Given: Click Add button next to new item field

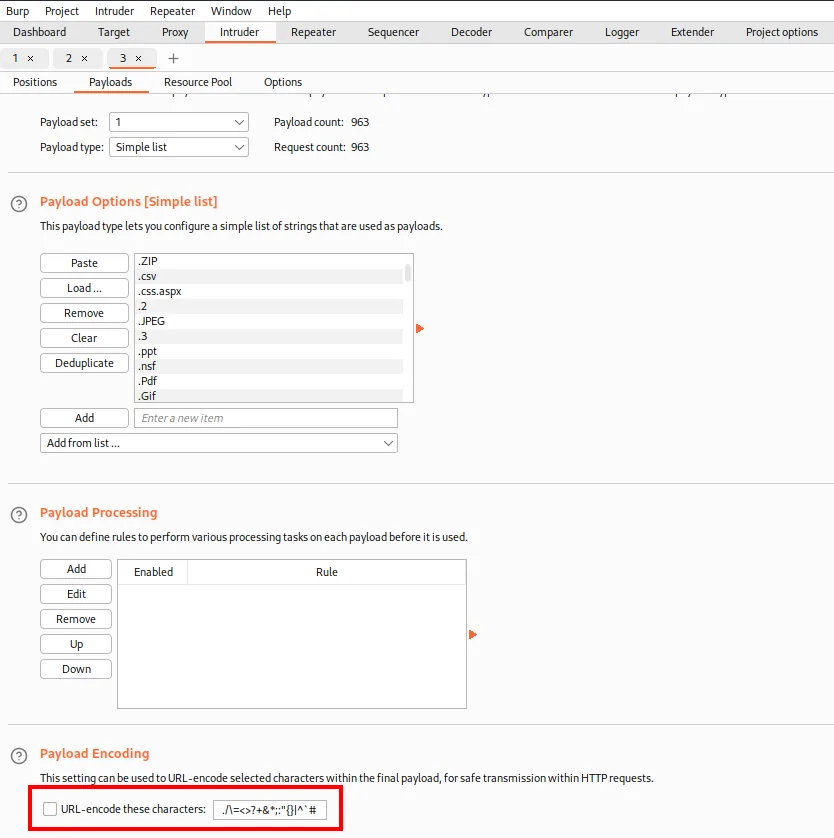Looking at the screenshot, I should click(84, 418).
